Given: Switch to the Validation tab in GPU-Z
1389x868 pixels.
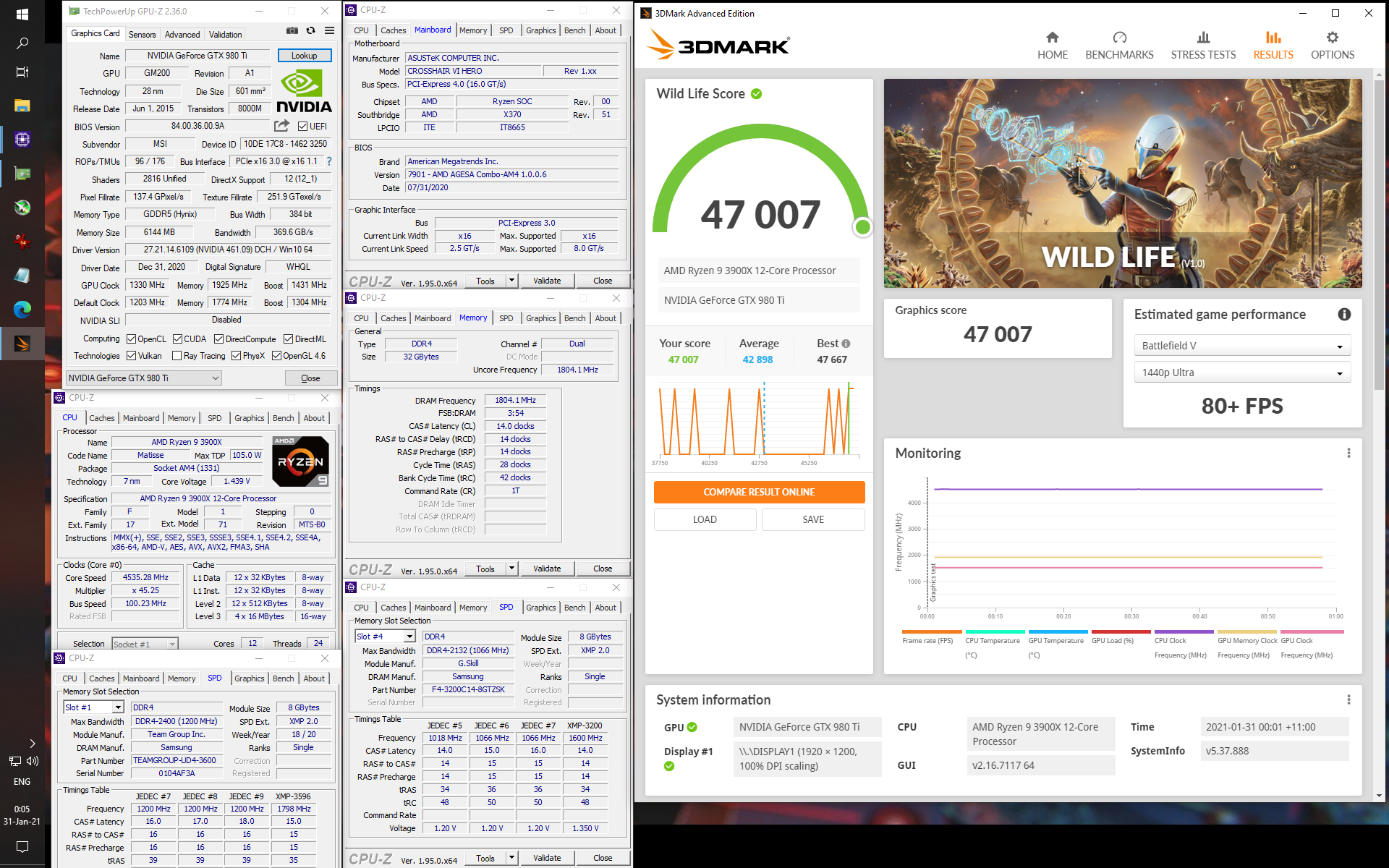Looking at the screenshot, I should [x=226, y=35].
